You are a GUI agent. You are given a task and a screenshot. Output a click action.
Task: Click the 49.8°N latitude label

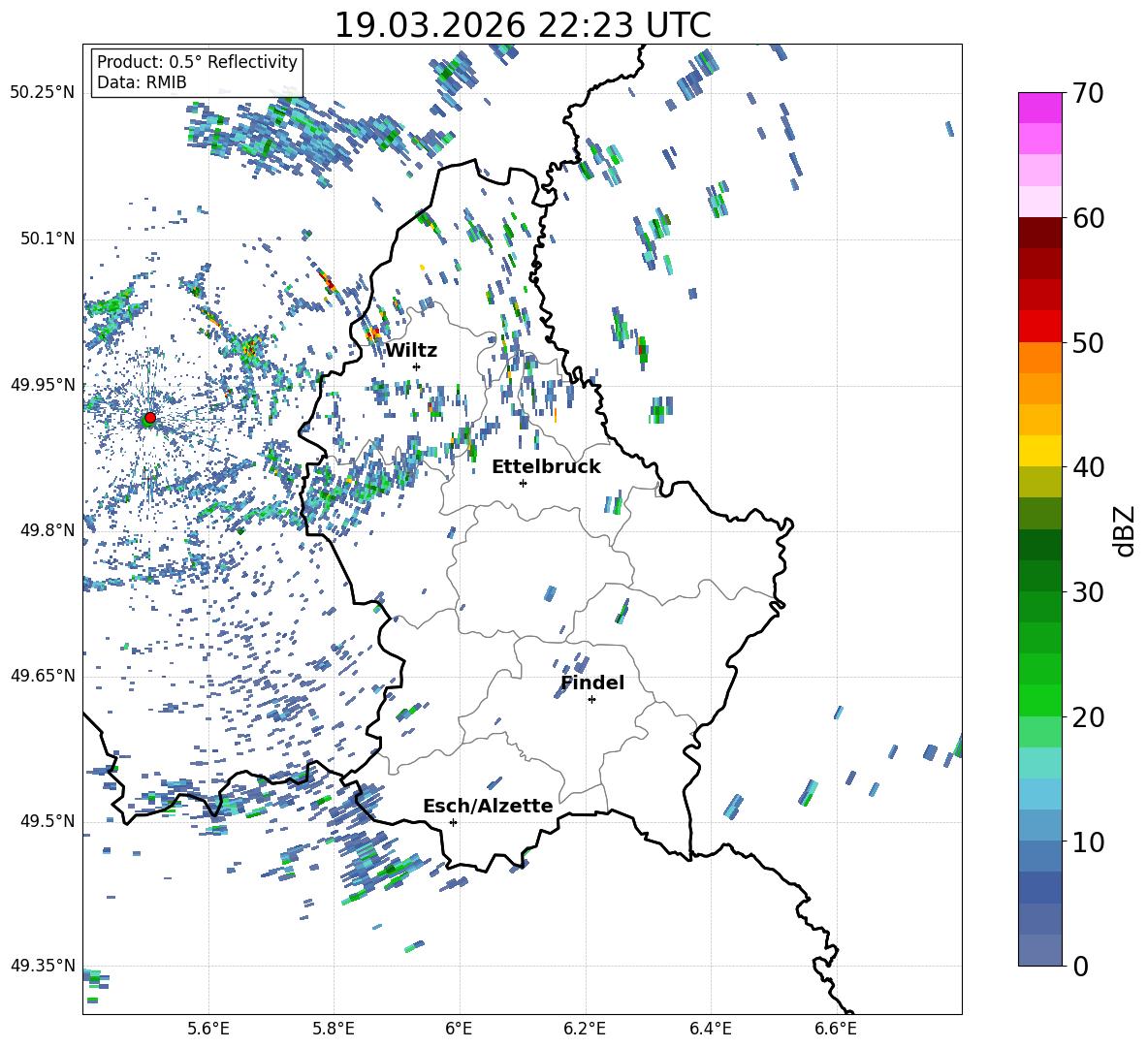(47, 530)
